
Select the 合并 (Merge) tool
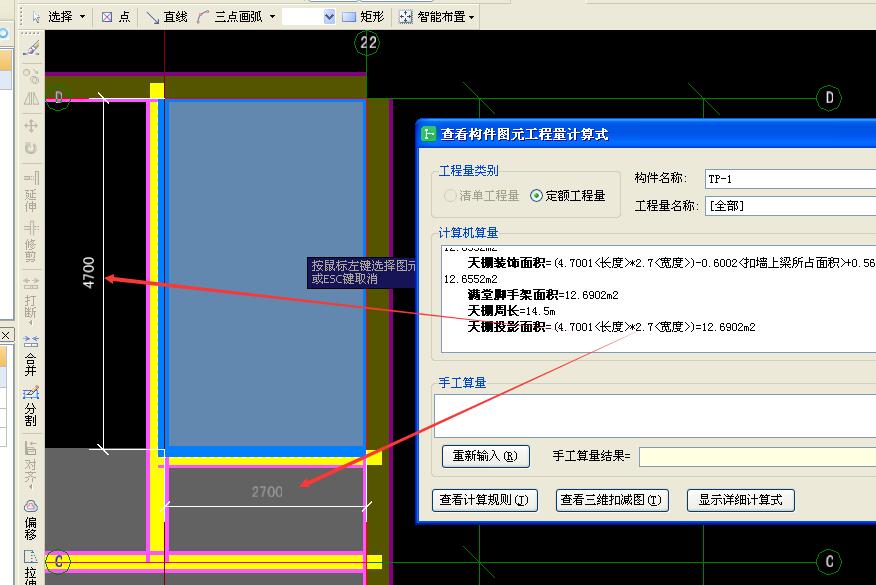point(31,355)
